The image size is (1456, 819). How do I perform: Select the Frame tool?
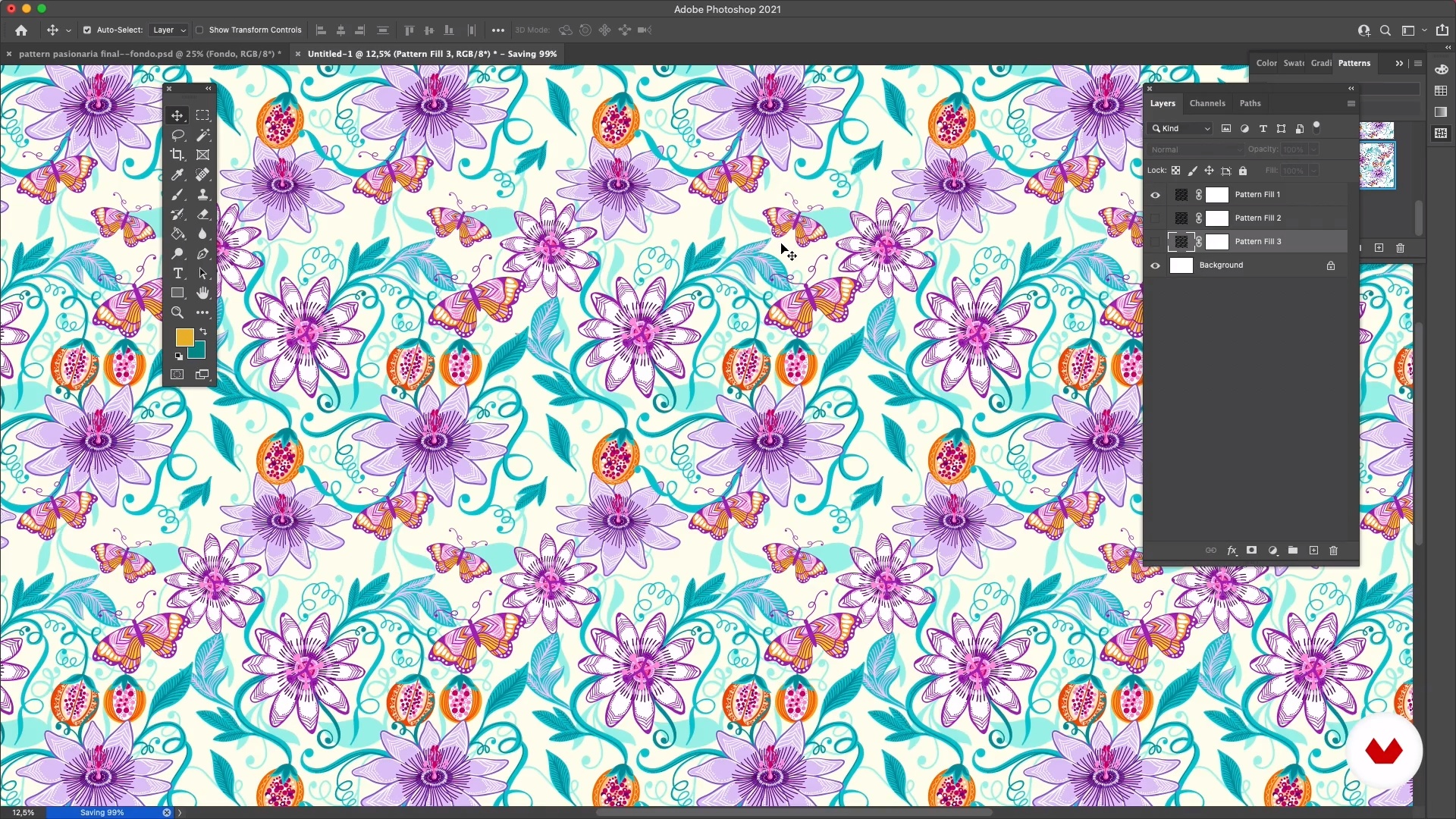[202, 155]
